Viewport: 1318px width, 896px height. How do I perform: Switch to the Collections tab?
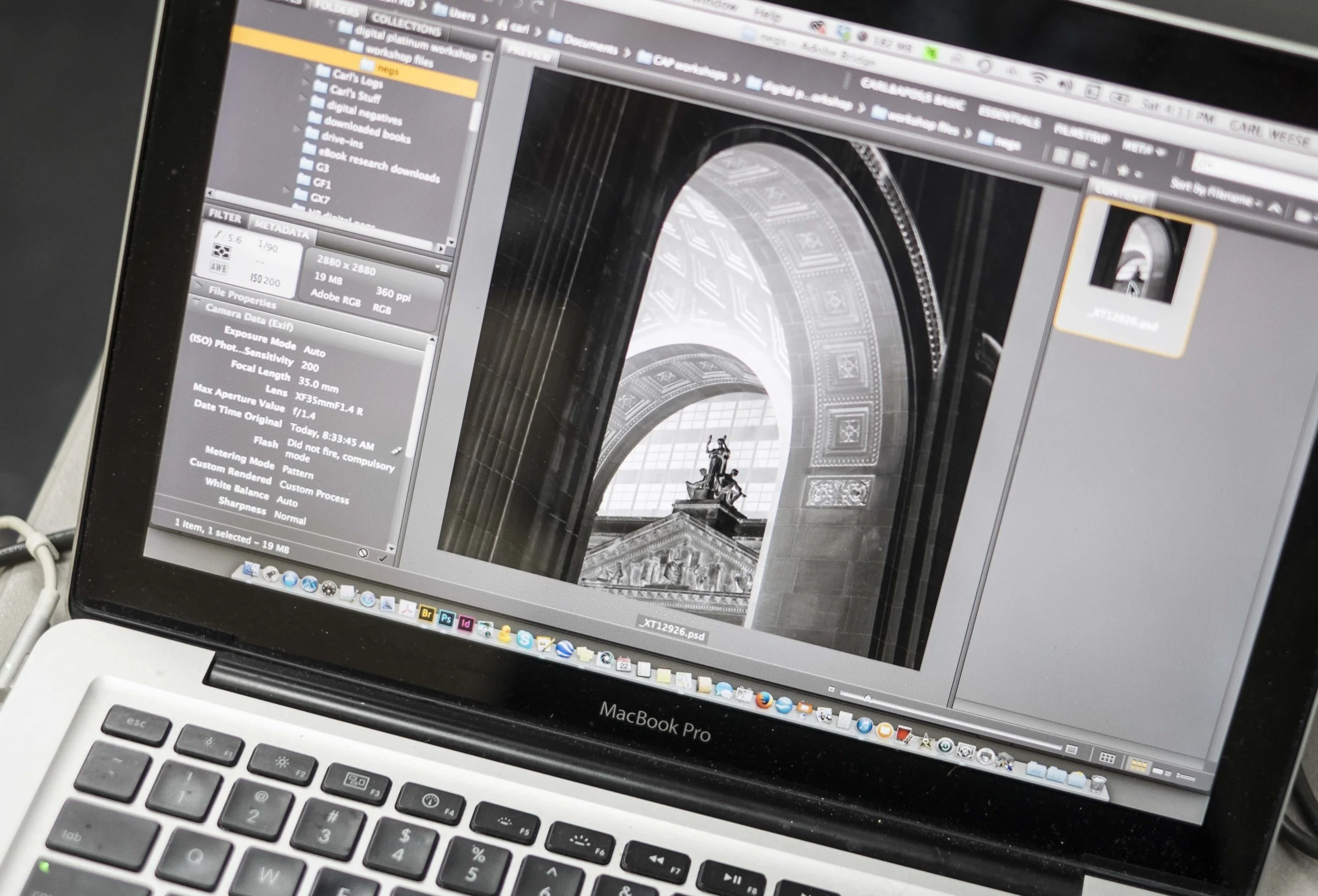pos(406,24)
